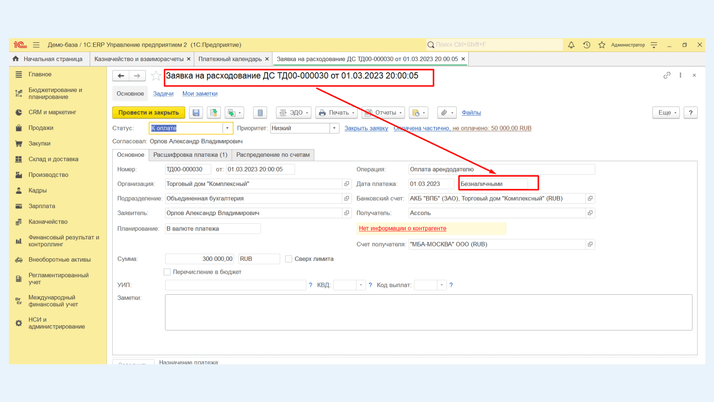Enable the Сверх лимита checkbox
Image resolution: width=714 pixels, height=402 pixels.
(289, 259)
